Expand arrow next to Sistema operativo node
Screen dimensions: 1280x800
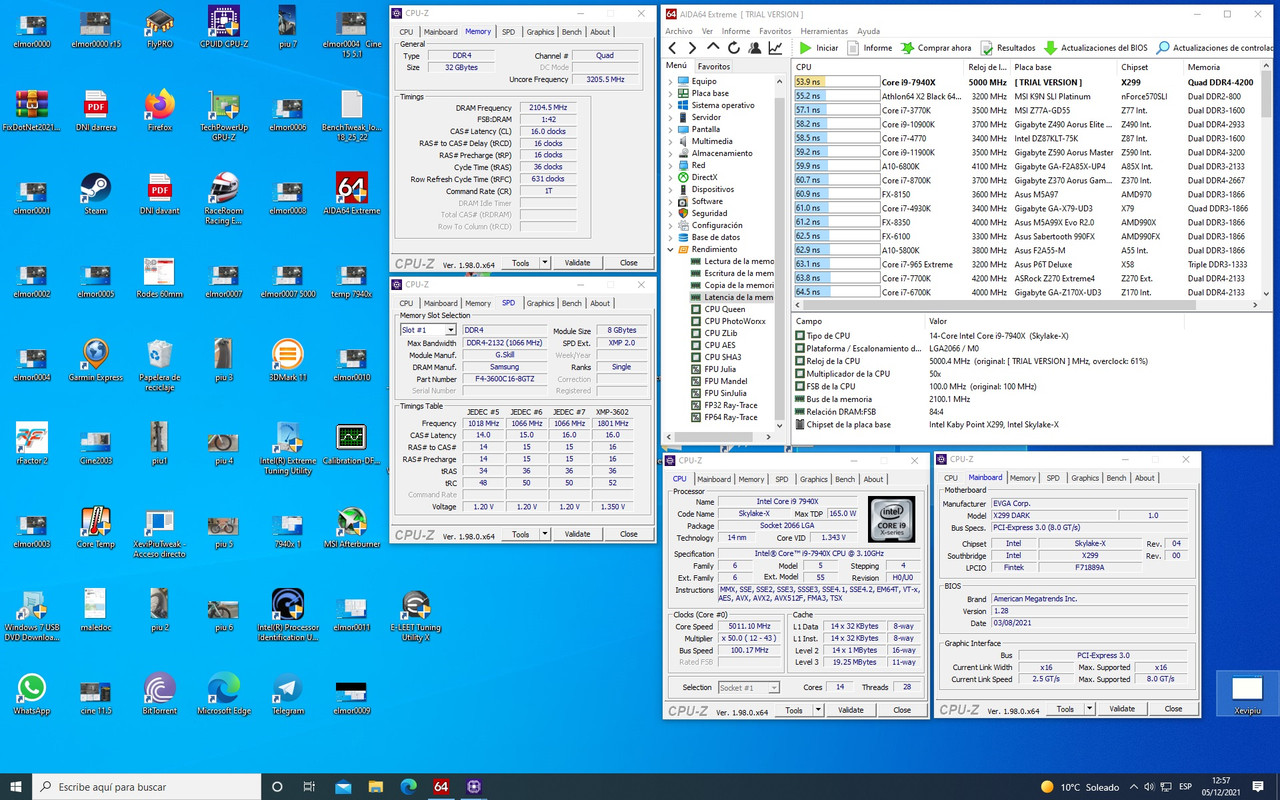click(x=670, y=105)
